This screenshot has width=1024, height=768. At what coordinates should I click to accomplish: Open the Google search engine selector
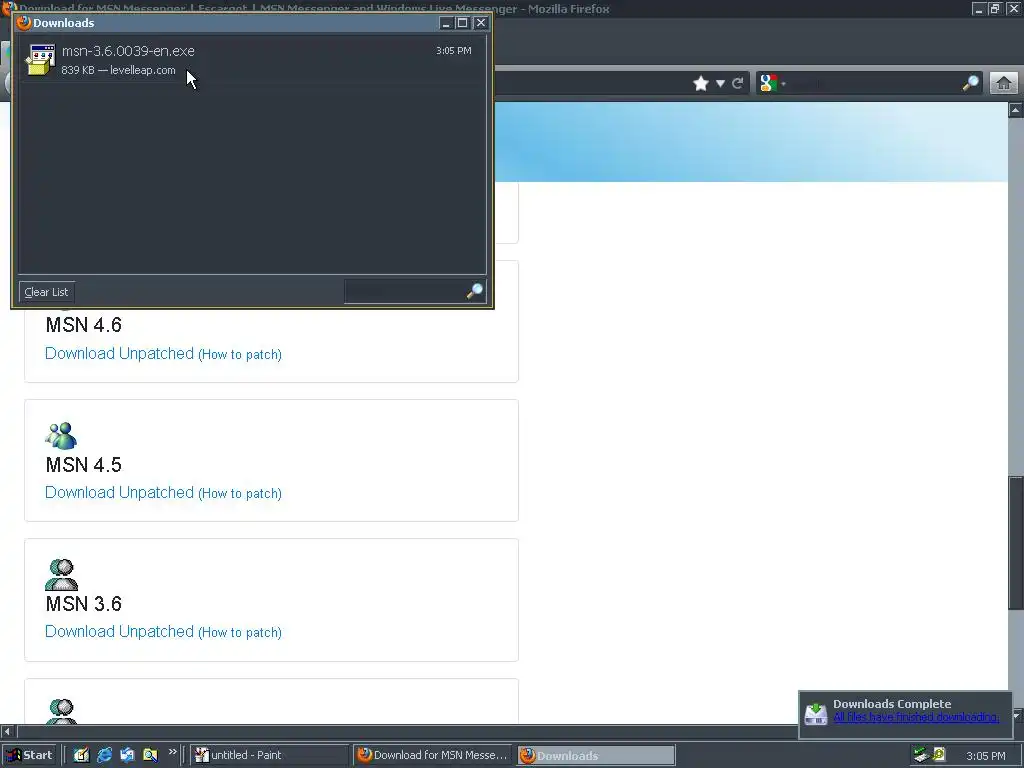point(772,84)
